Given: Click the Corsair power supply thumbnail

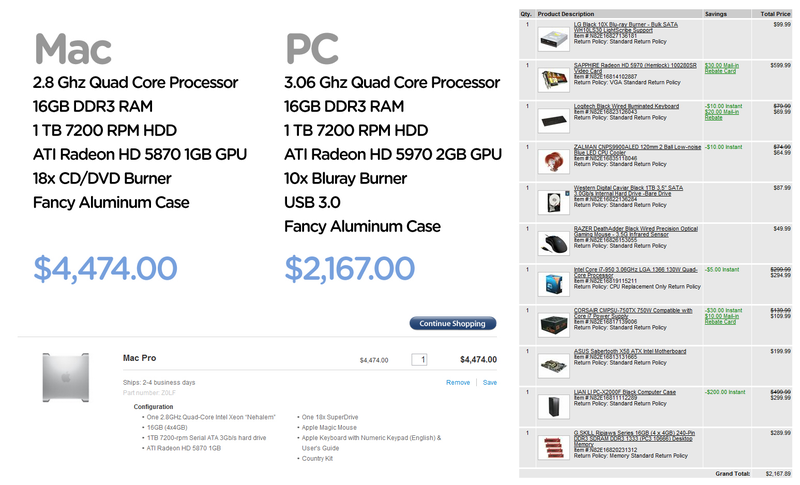Looking at the screenshot, I should [x=554, y=325].
